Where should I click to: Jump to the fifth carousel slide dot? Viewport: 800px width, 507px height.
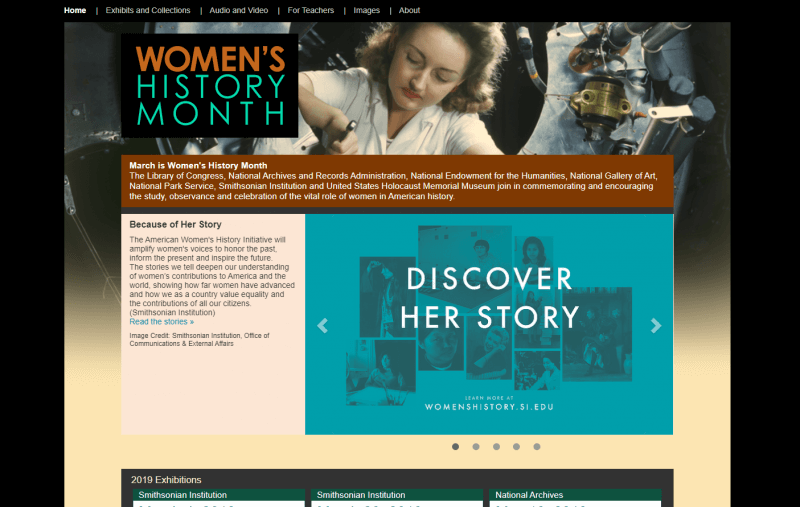tap(537, 447)
